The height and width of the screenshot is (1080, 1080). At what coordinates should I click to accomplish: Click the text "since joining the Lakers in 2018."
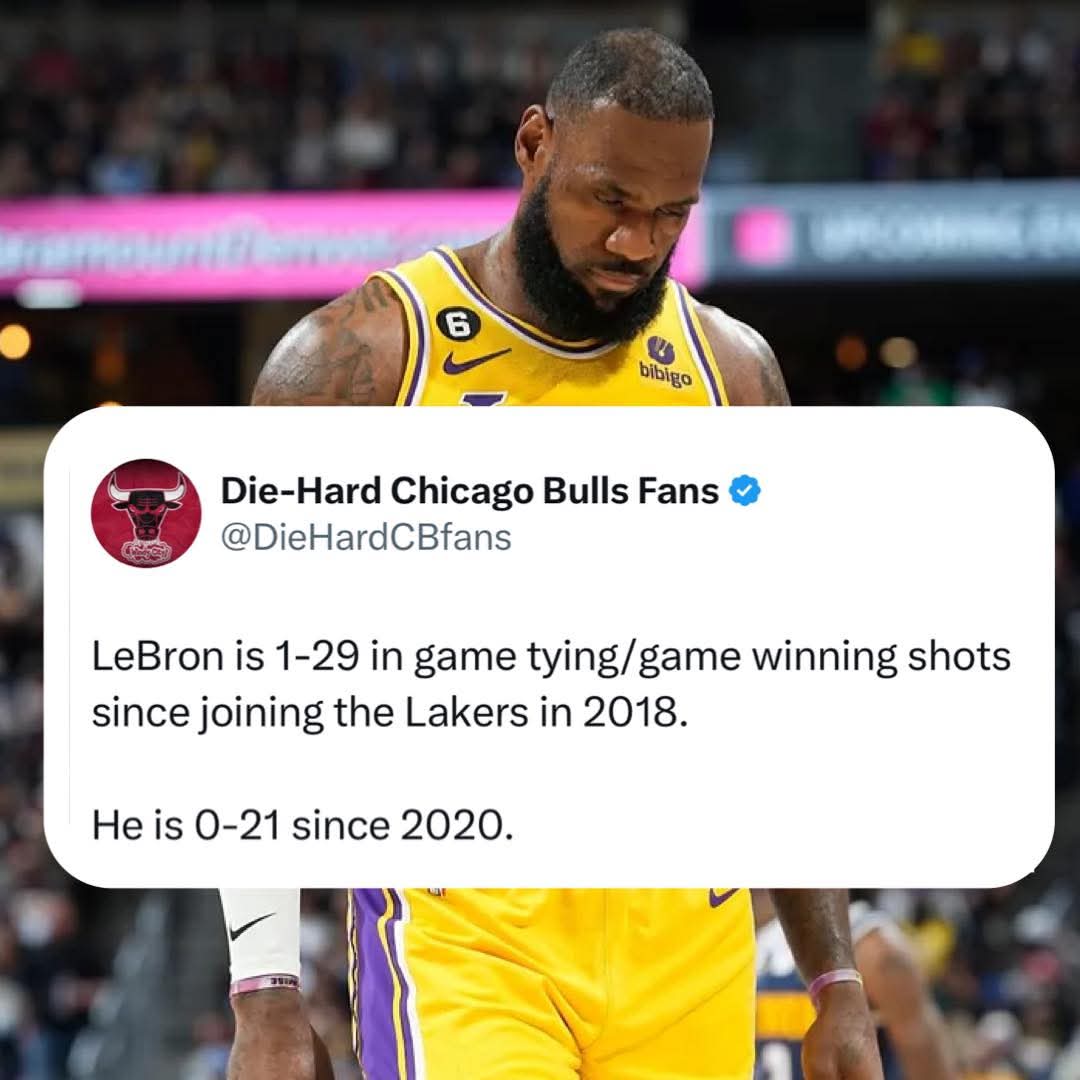[390, 712]
